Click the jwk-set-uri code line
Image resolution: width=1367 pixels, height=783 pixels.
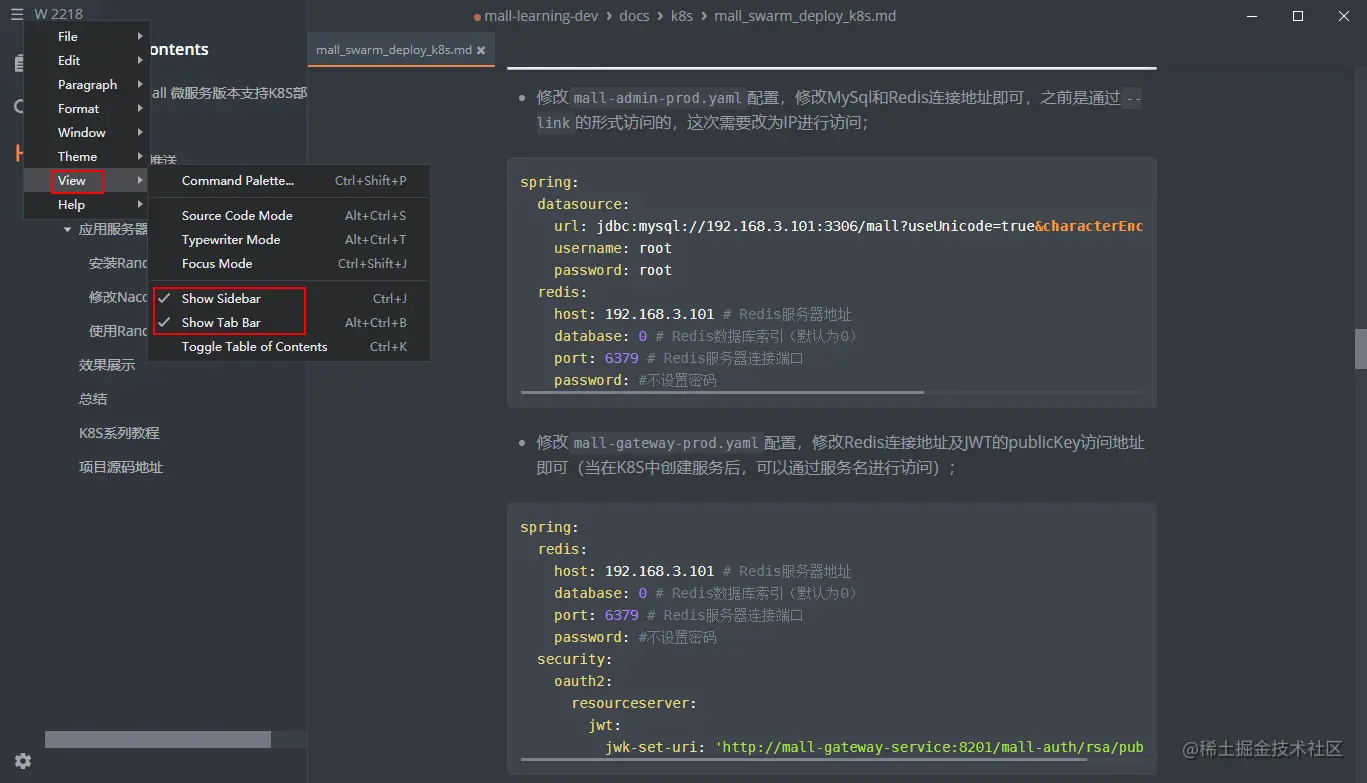pyautogui.click(x=874, y=747)
